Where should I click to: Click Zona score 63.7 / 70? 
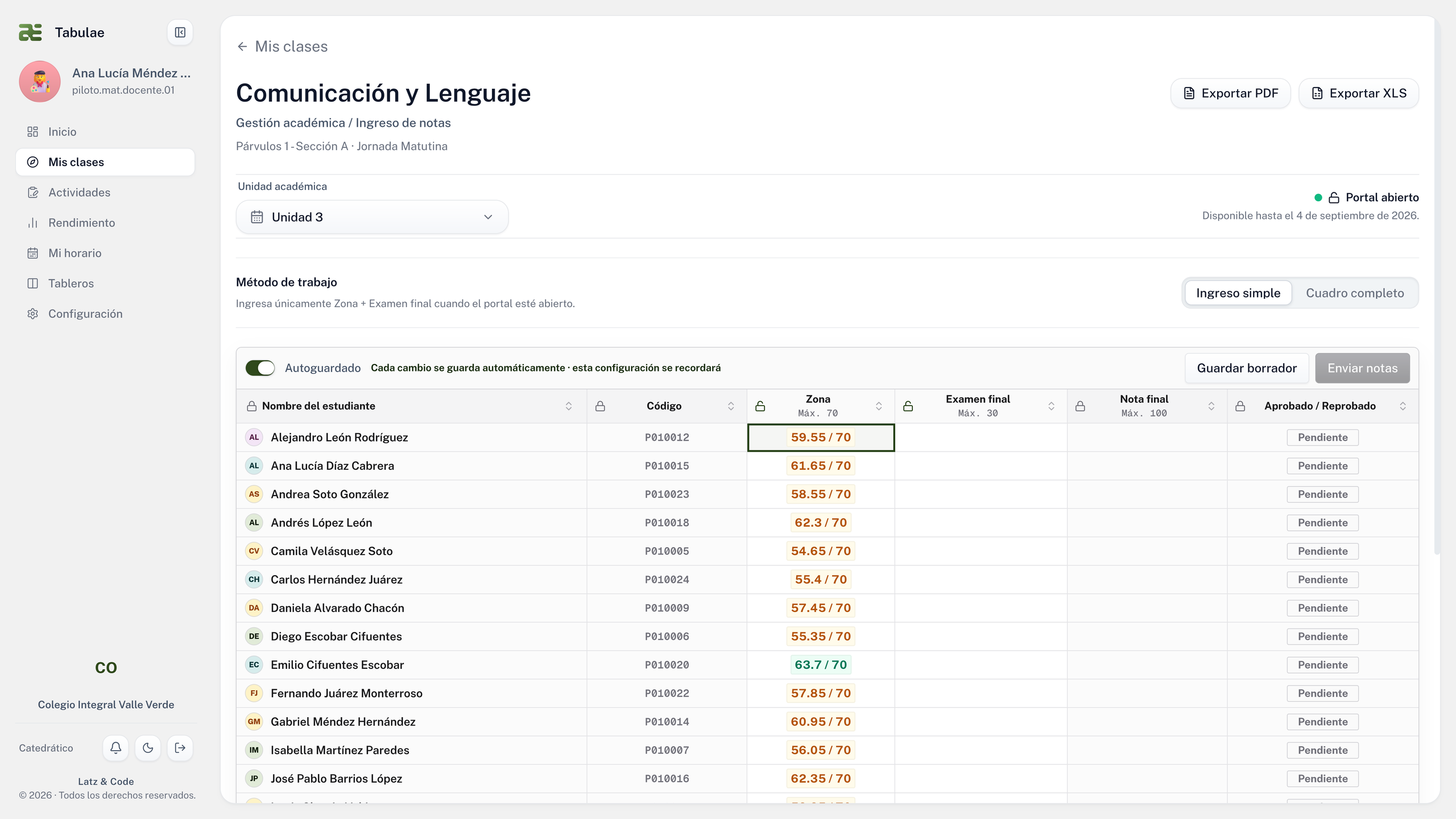pos(821,665)
